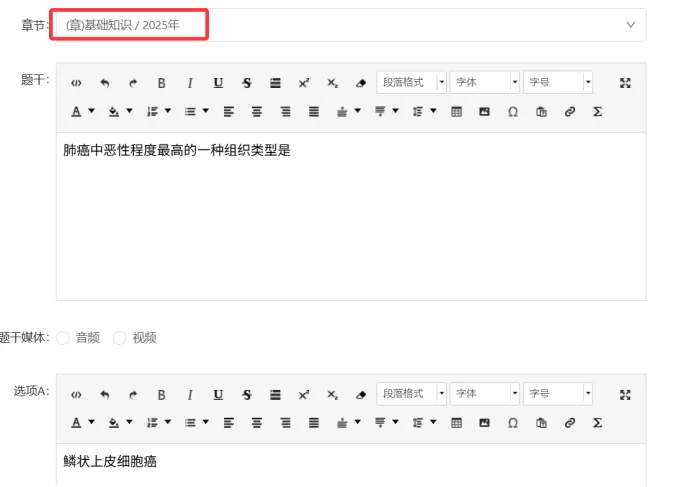Insert superscript in 选项A editor
This screenshot has height=487, width=683.
pos(304,395)
